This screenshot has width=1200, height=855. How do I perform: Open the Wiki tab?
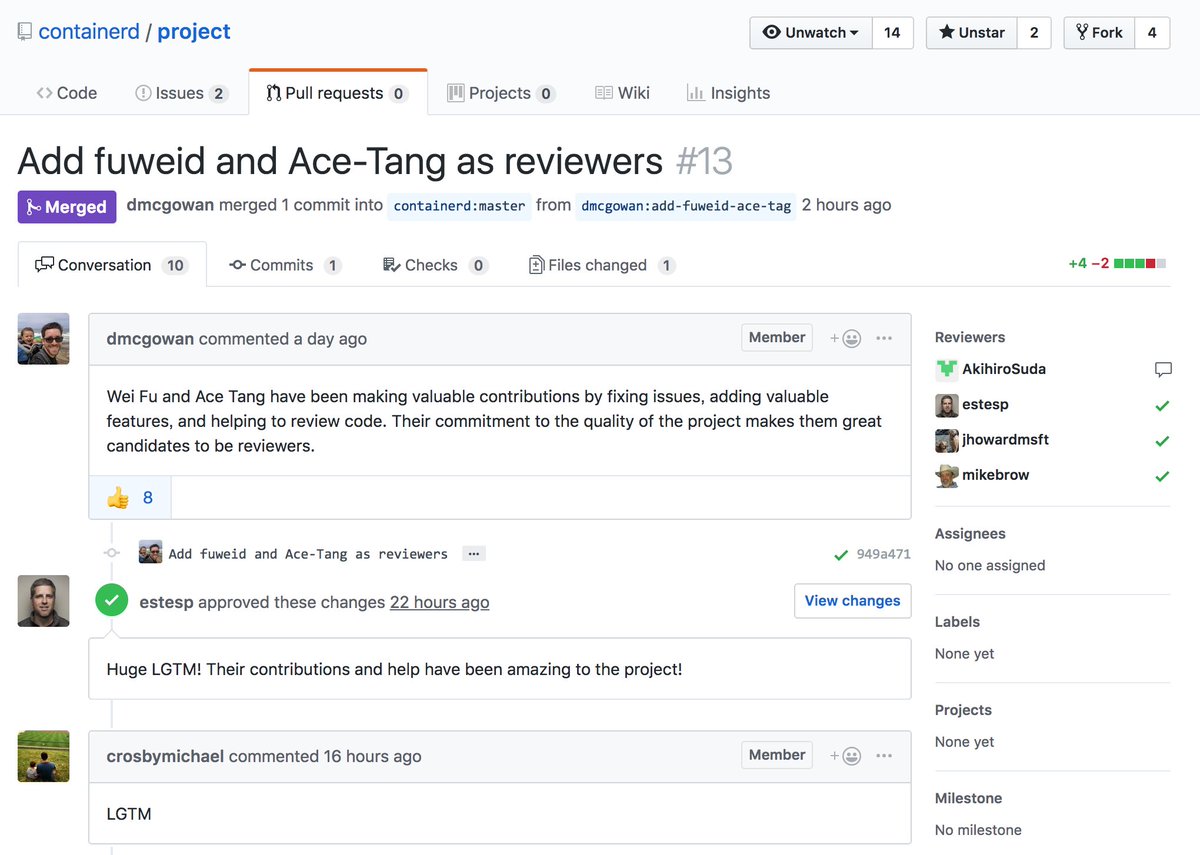(622, 93)
